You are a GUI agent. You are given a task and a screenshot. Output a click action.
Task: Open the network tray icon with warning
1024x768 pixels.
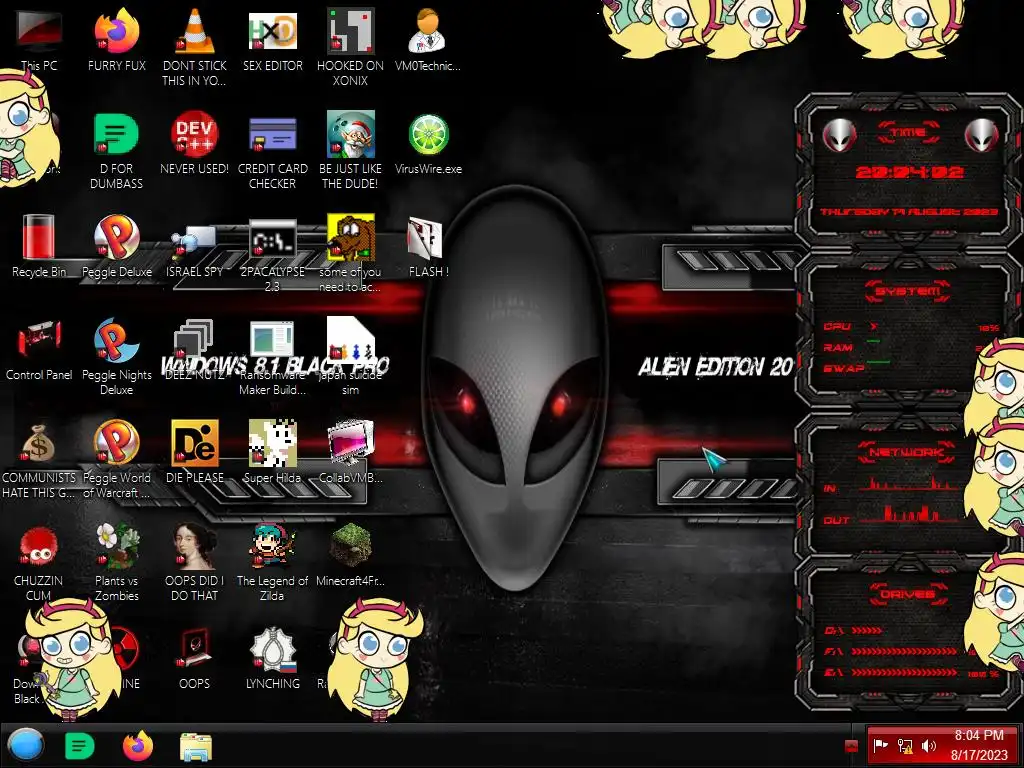905,745
